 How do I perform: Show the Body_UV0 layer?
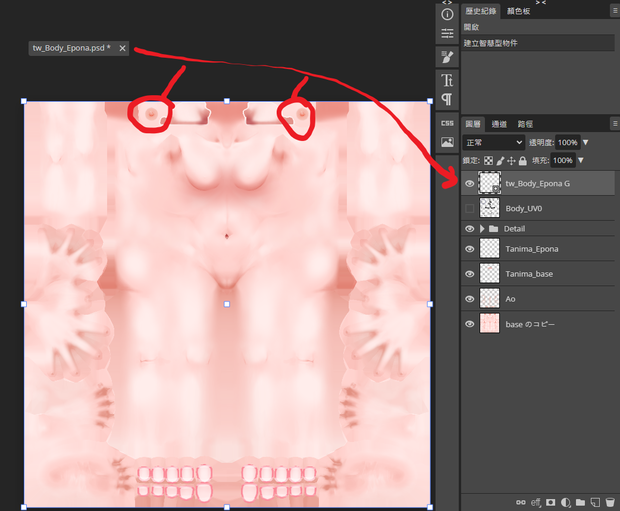pos(469,208)
